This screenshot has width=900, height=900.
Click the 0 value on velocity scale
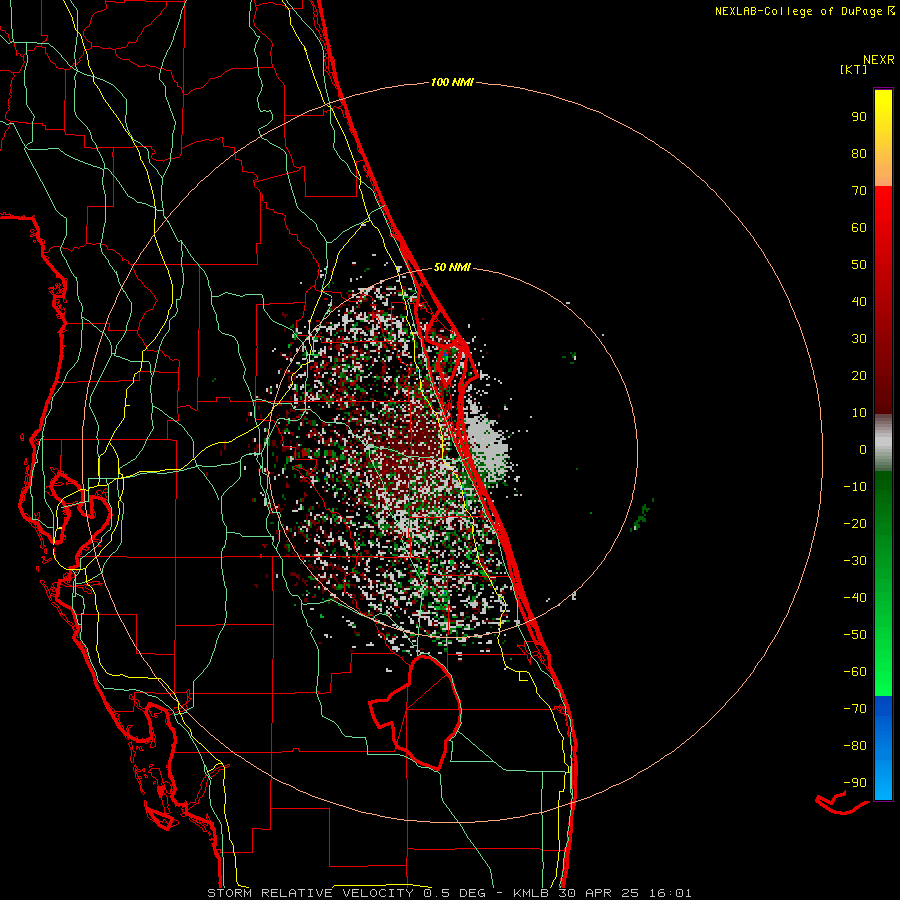click(863, 449)
